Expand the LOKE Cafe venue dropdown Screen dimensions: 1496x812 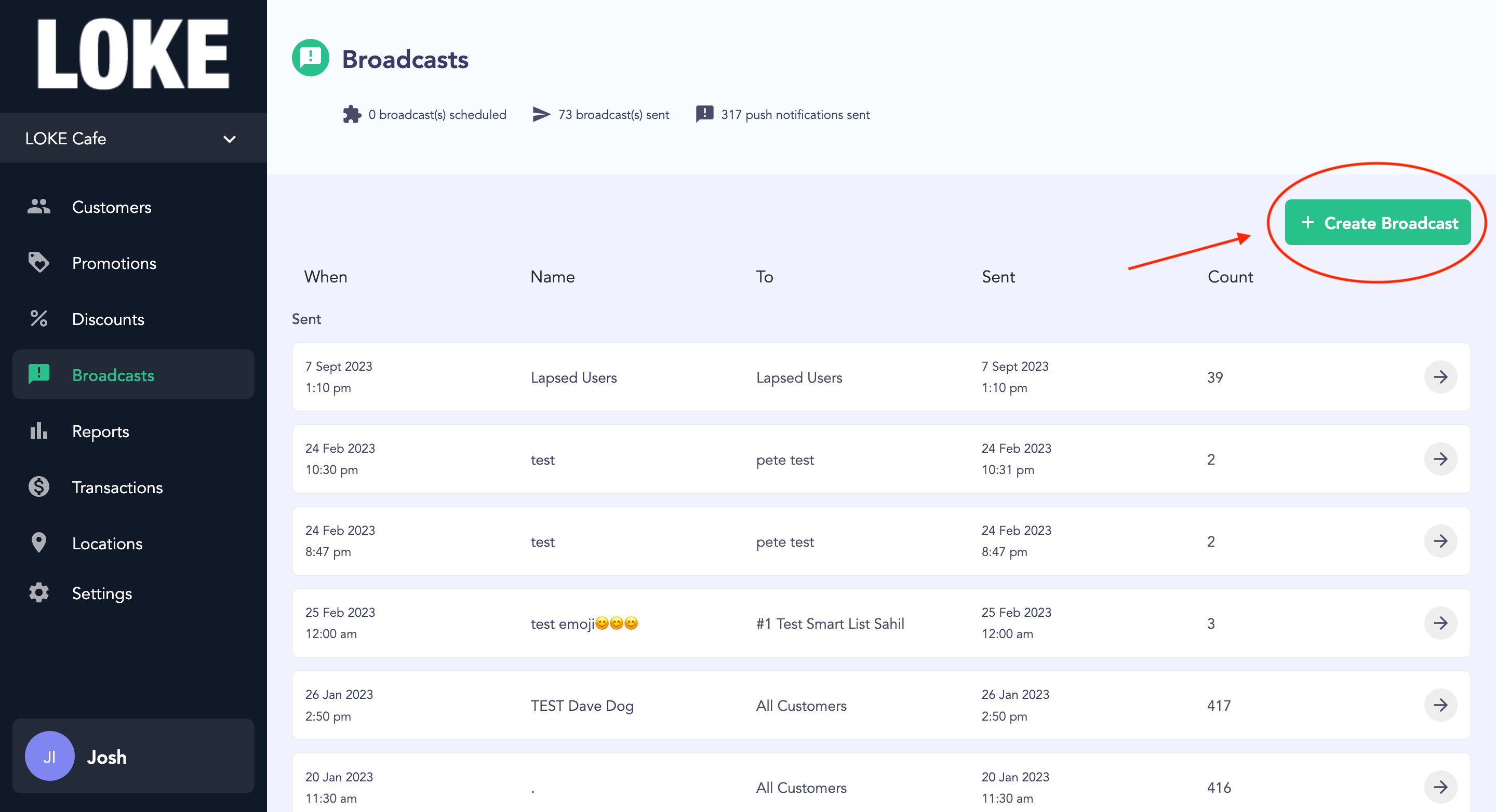133,138
